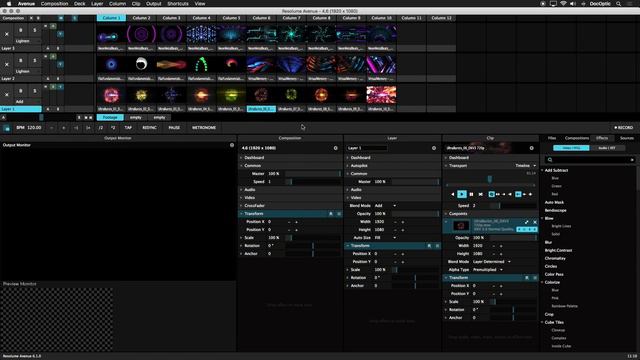The height and width of the screenshot is (360, 640).
Task: Open Output Monitor options circle icon
Action: click(x=232, y=145)
